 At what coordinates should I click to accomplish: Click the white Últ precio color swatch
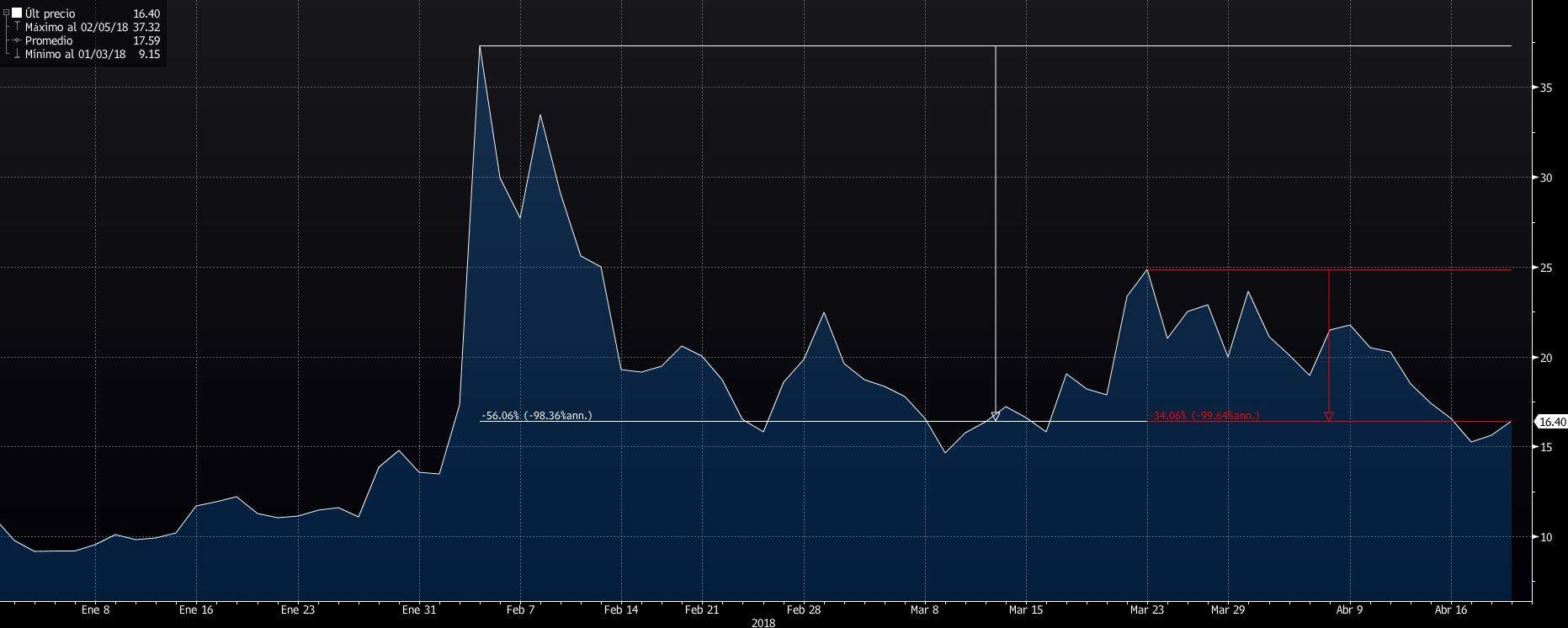17,13
